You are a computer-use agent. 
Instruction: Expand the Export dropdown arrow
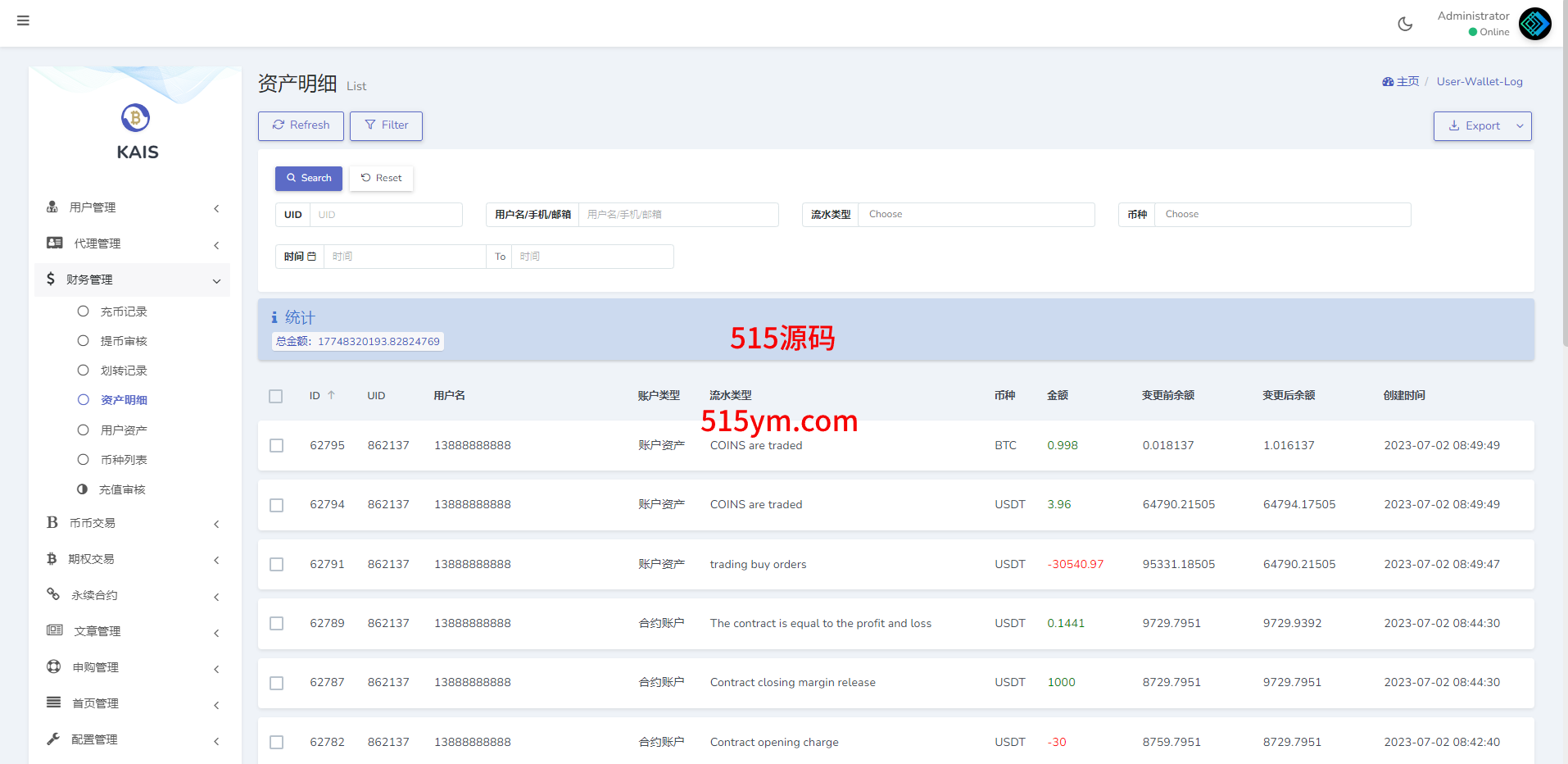[x=1520, y=126]
